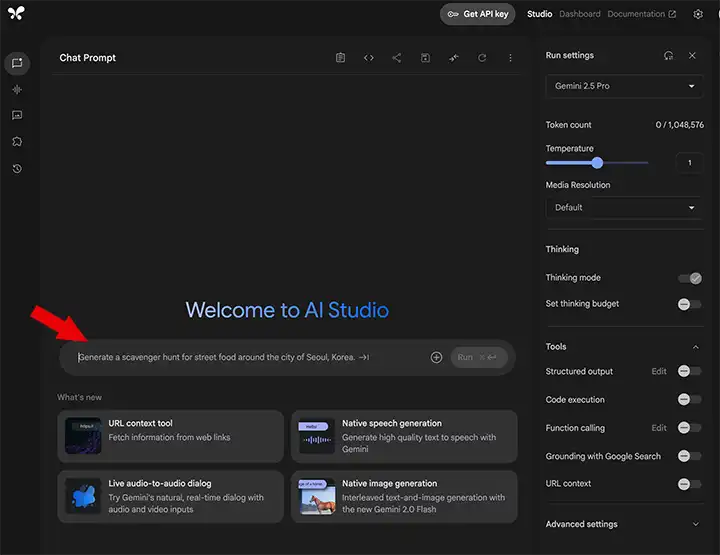This screenshot has height=555, width=720.
Task: Click the URL context tool thumbnail
Action: (83, 435)
